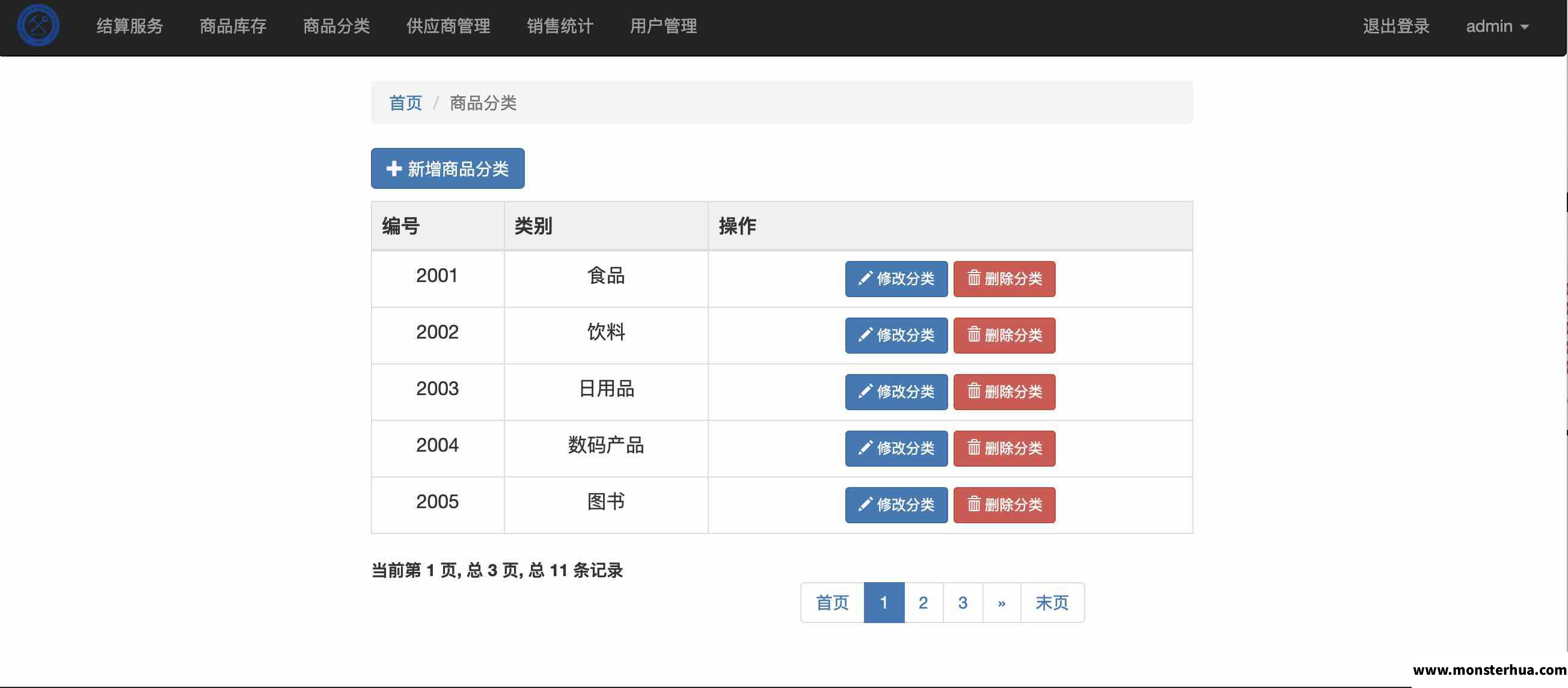Delete the 日用品 category

tap(1004, 392)
